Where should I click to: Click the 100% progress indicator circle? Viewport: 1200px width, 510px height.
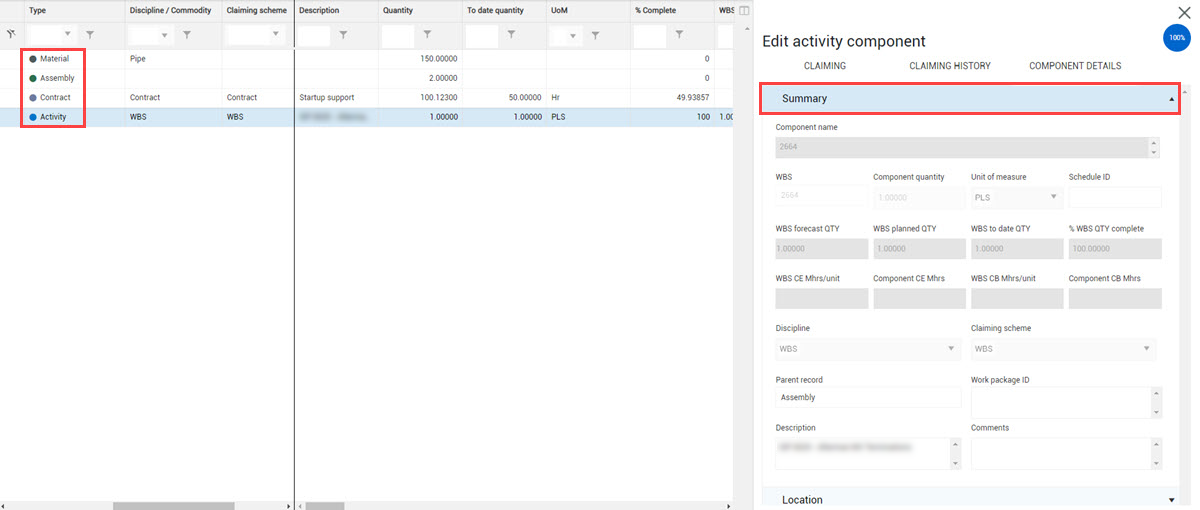pos(1177,38)
